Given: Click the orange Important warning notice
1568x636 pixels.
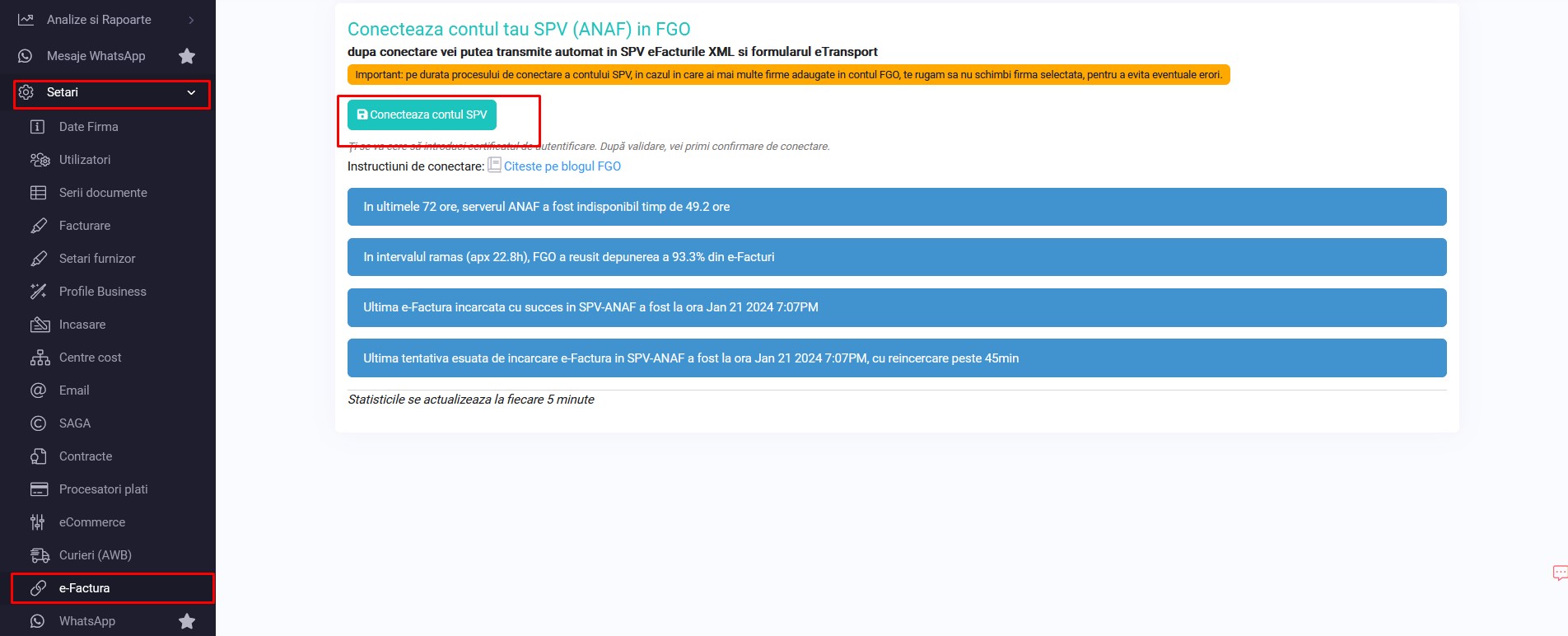Looking at the screenshot, I should tap(788, 75).
